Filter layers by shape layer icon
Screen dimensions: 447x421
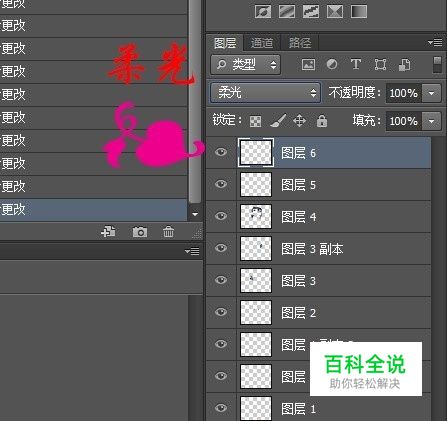pos(380,64)
